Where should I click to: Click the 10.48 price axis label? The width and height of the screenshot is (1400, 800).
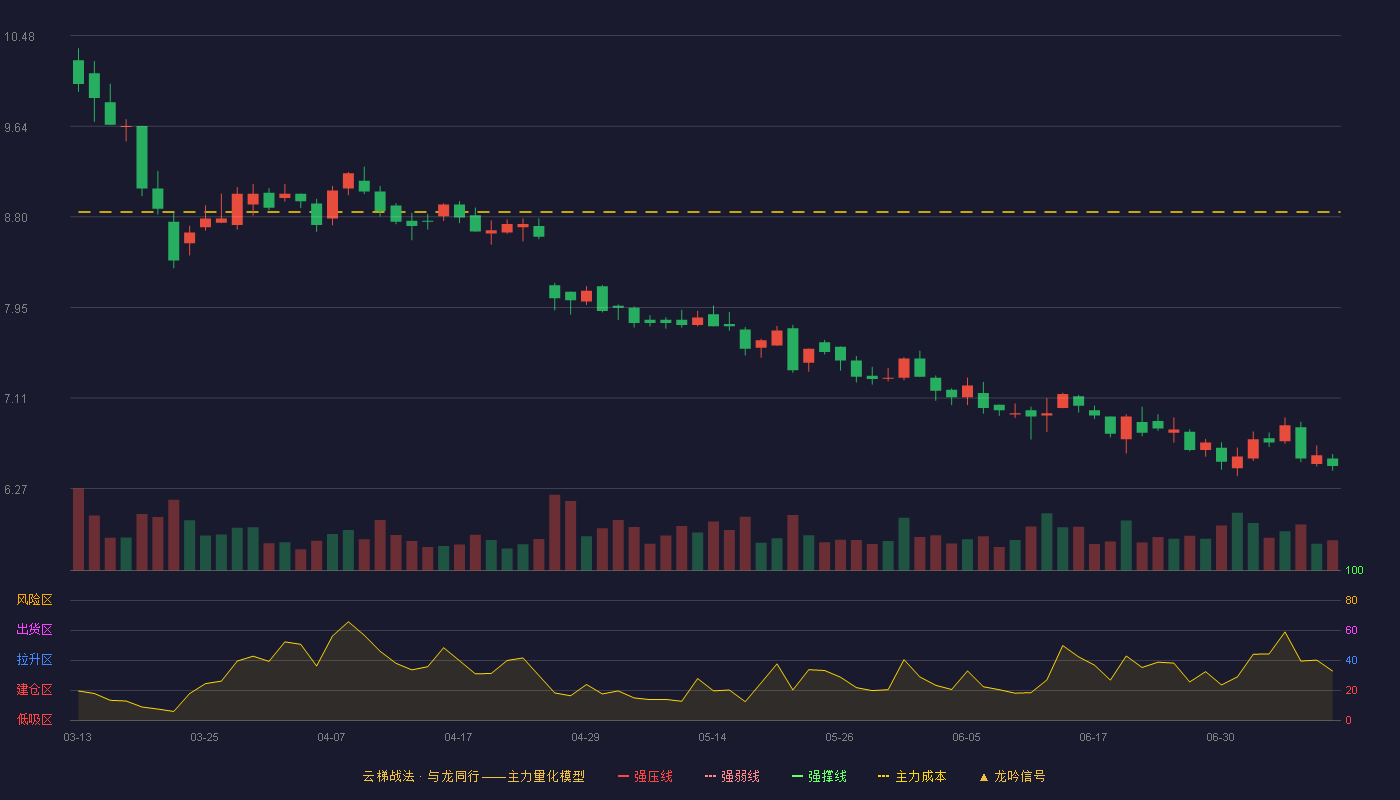point(19,37)
